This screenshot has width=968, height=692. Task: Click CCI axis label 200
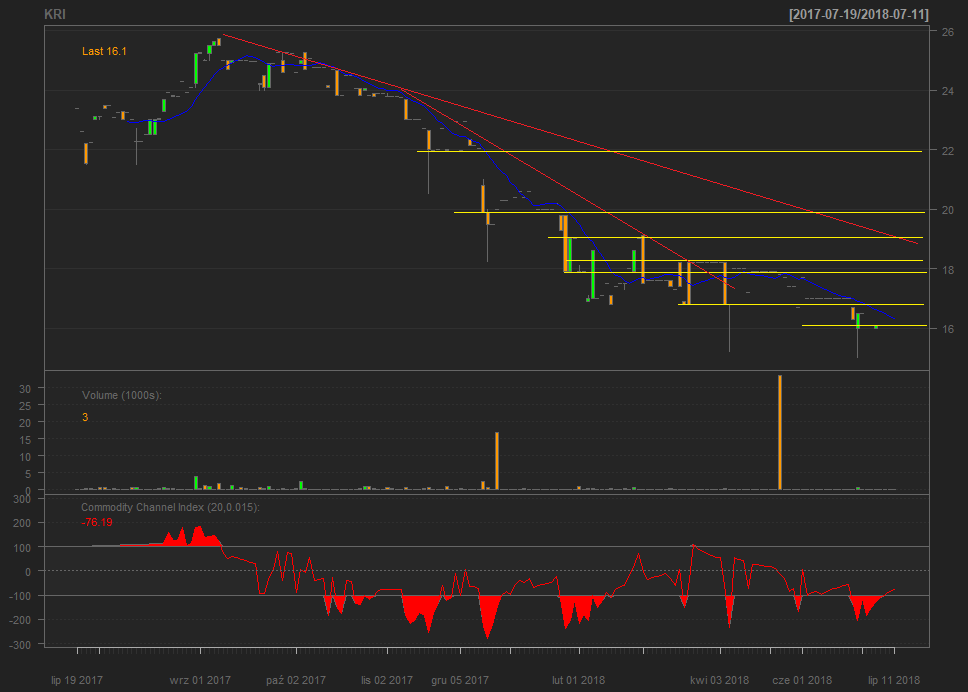(22, 523)
